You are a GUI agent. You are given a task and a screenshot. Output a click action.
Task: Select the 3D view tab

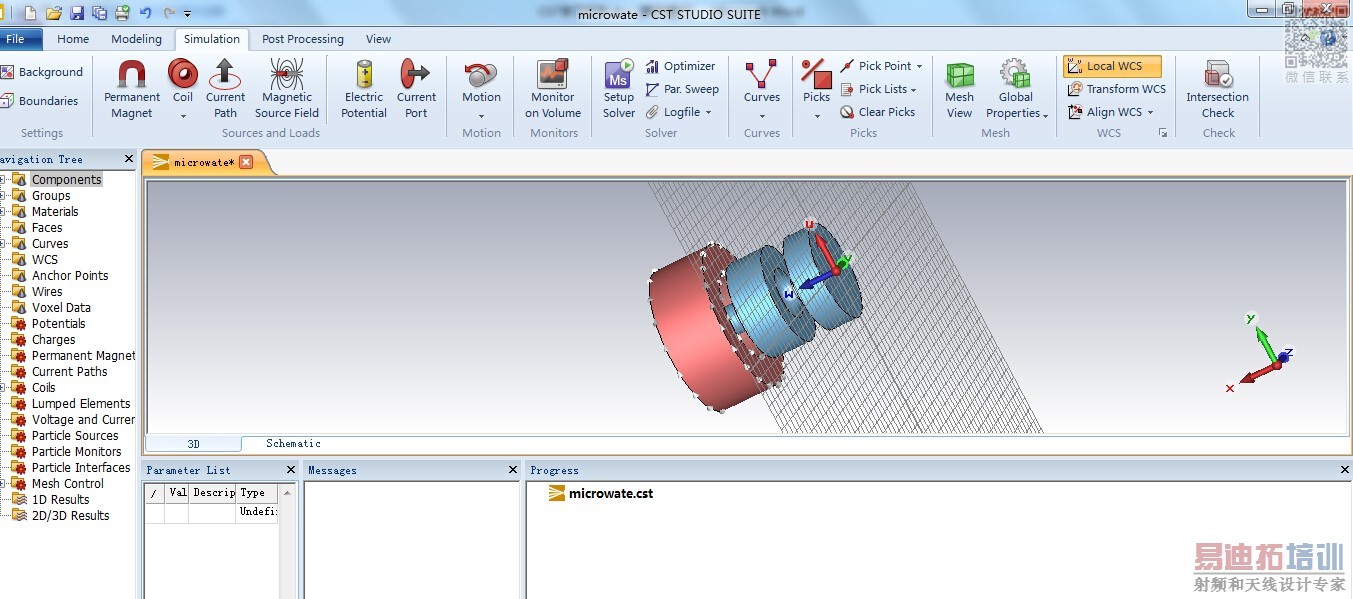coord(193,443)
